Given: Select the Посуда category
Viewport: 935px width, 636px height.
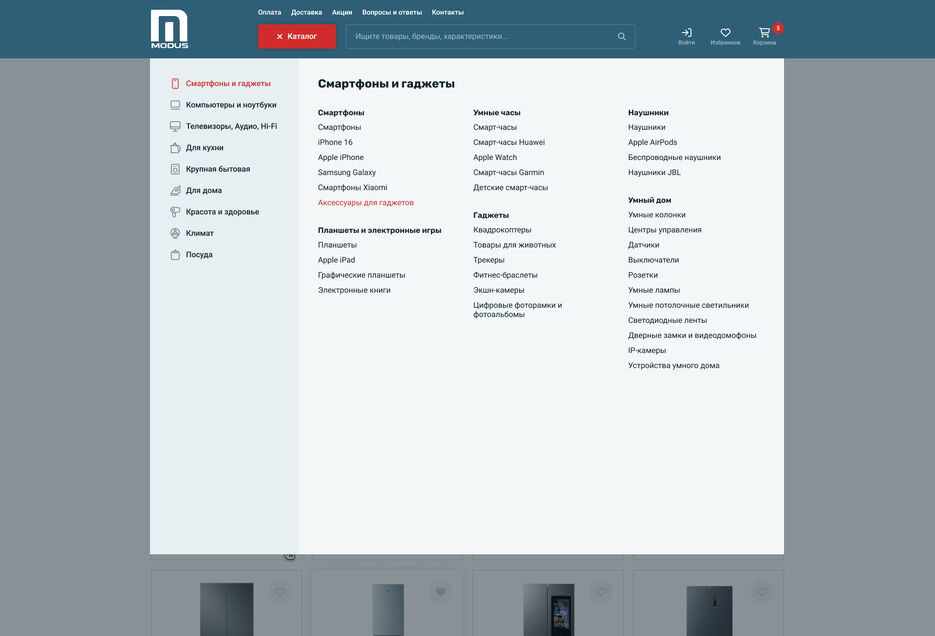Looking at the screenshot, I should click(199, 255).
